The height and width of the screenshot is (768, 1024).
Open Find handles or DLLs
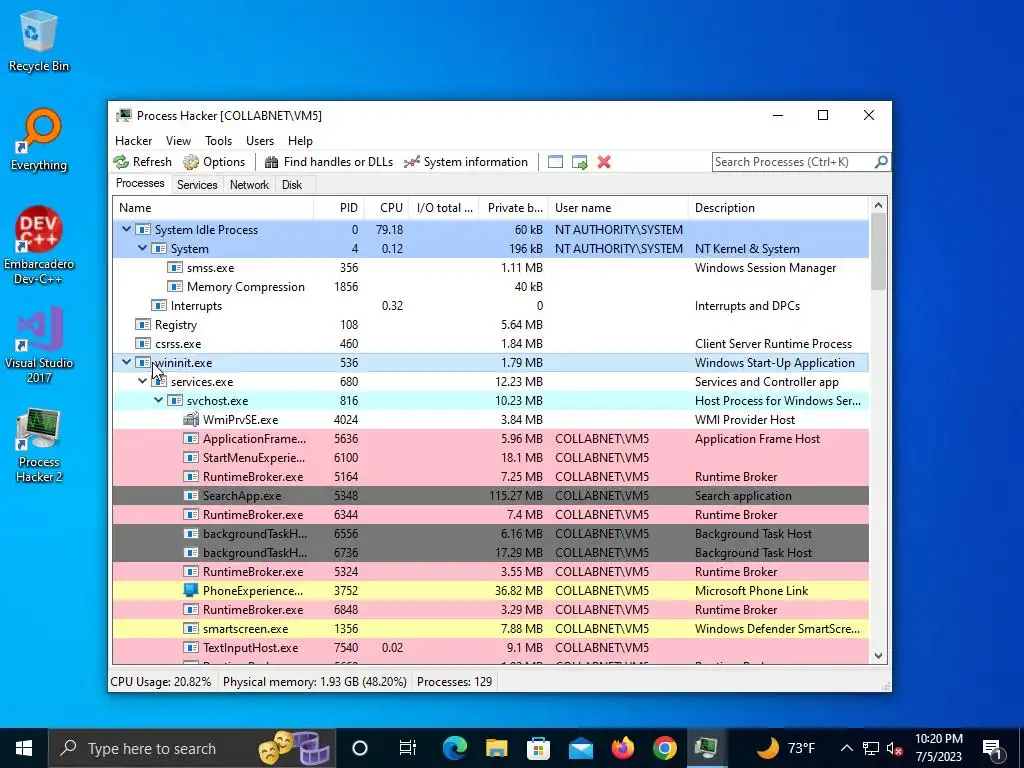(x=329, y=162)
